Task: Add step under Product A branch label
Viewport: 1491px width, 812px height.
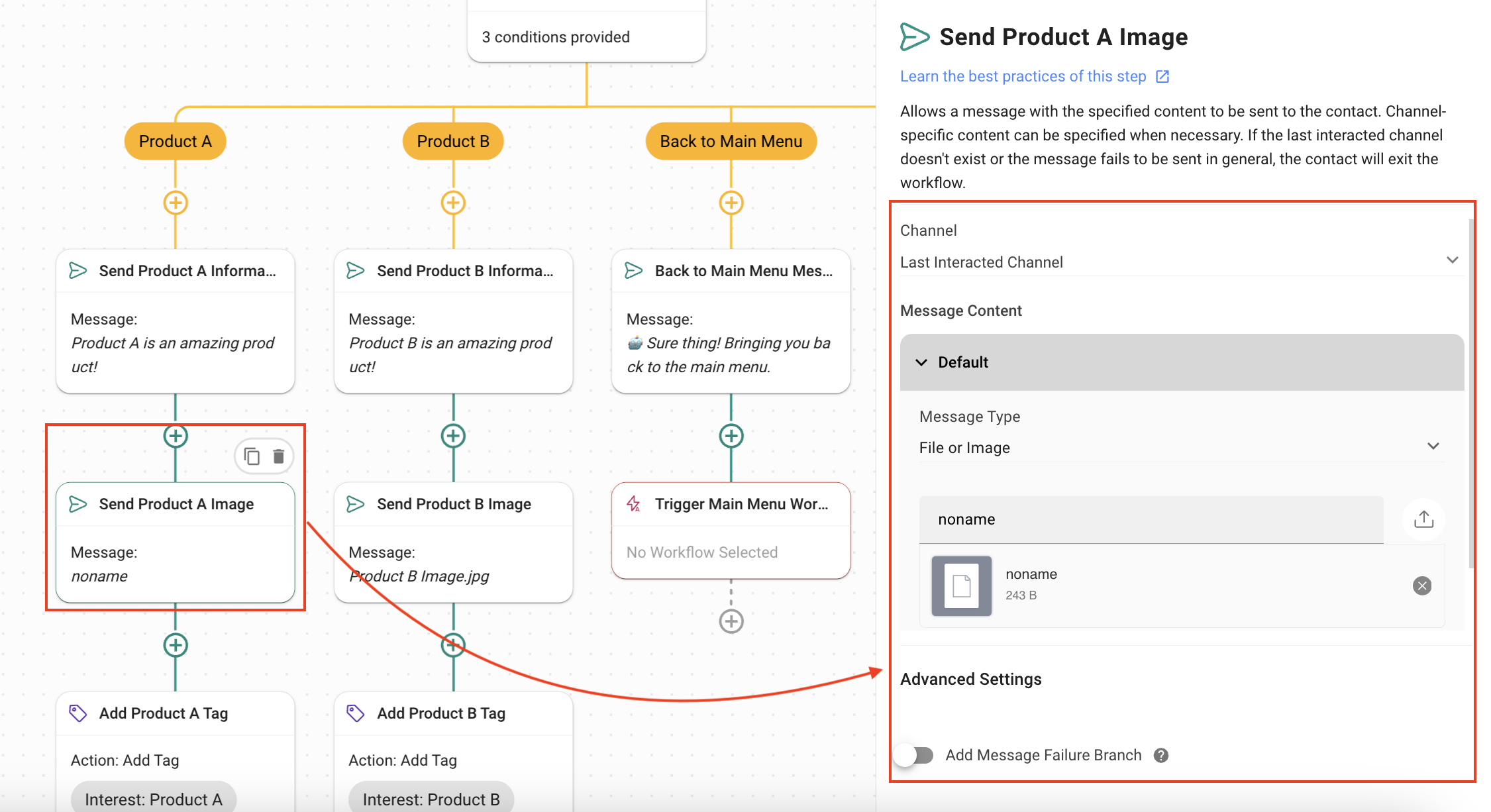Action: click(176, 203)
